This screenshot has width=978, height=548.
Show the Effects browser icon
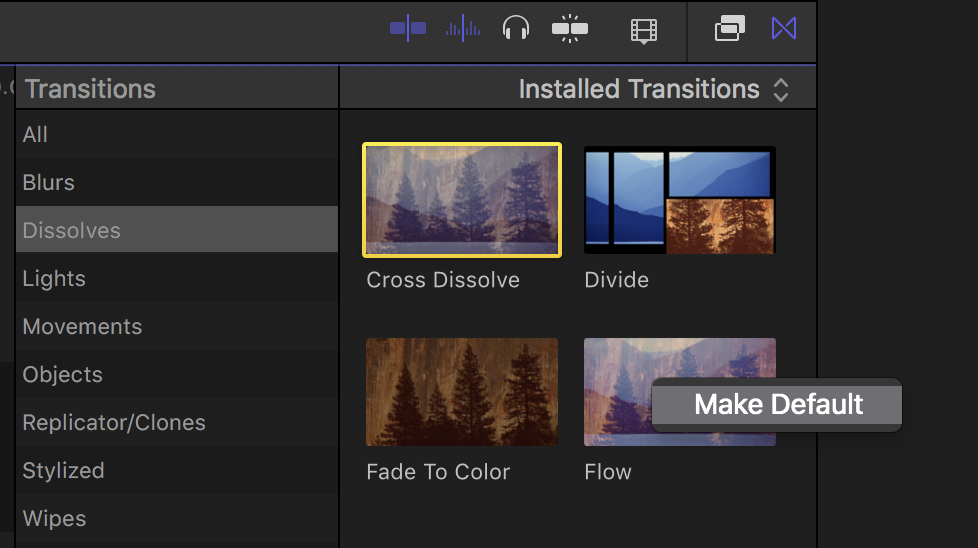pyautogui.click(x=730, y=29)
